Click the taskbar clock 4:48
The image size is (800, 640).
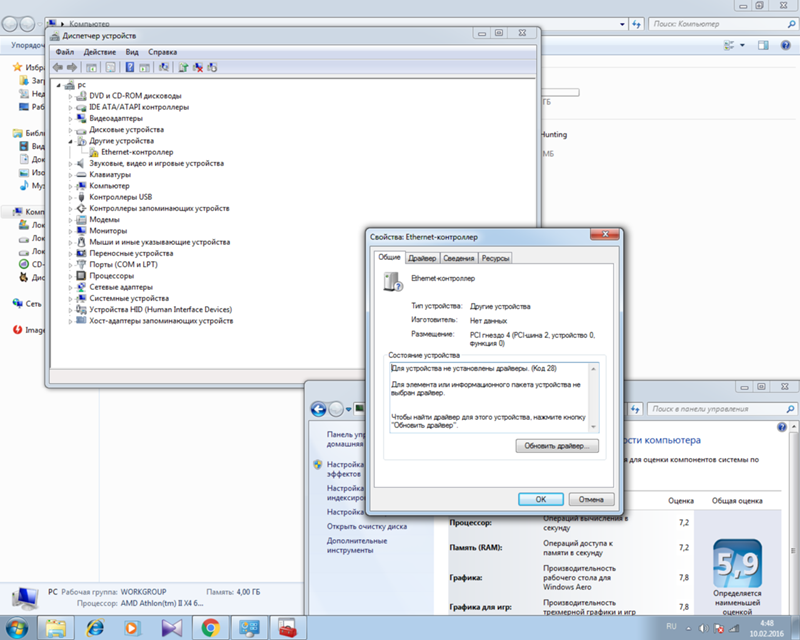(x=766, y=623)
